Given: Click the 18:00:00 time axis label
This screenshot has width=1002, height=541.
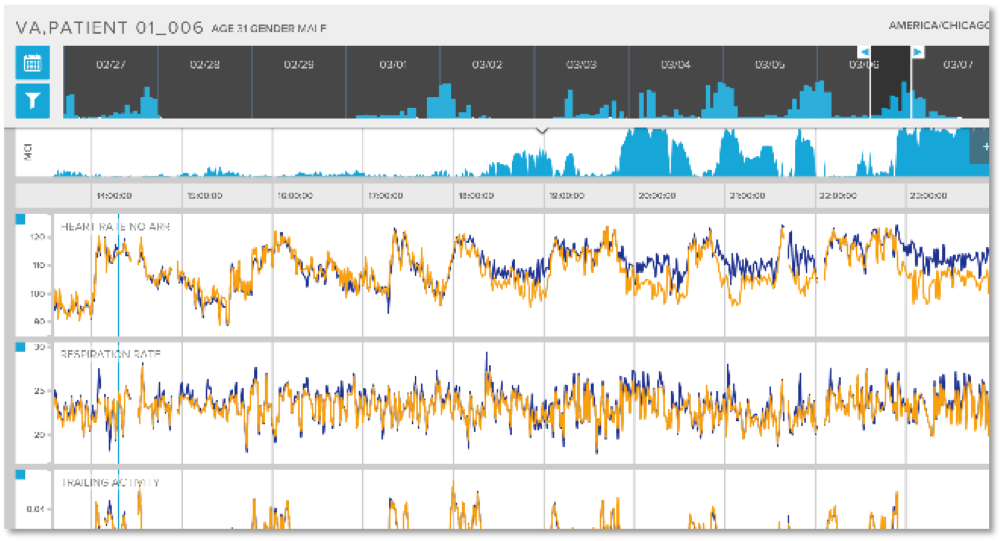Looking at the screenshot, I should tap(476, 196).
